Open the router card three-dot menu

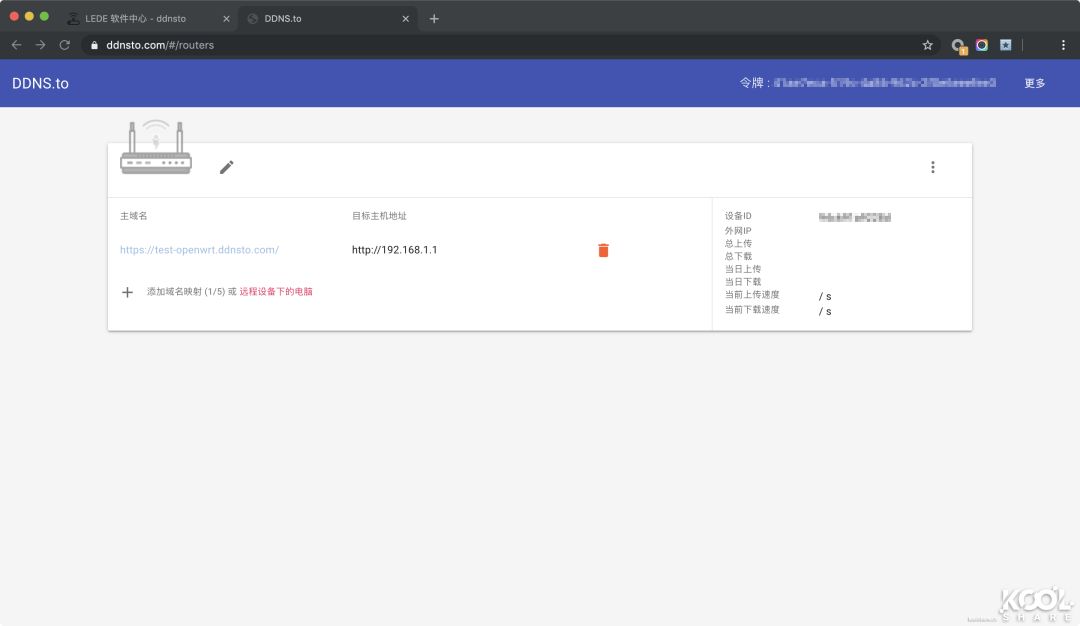click(x=932, y=167)
